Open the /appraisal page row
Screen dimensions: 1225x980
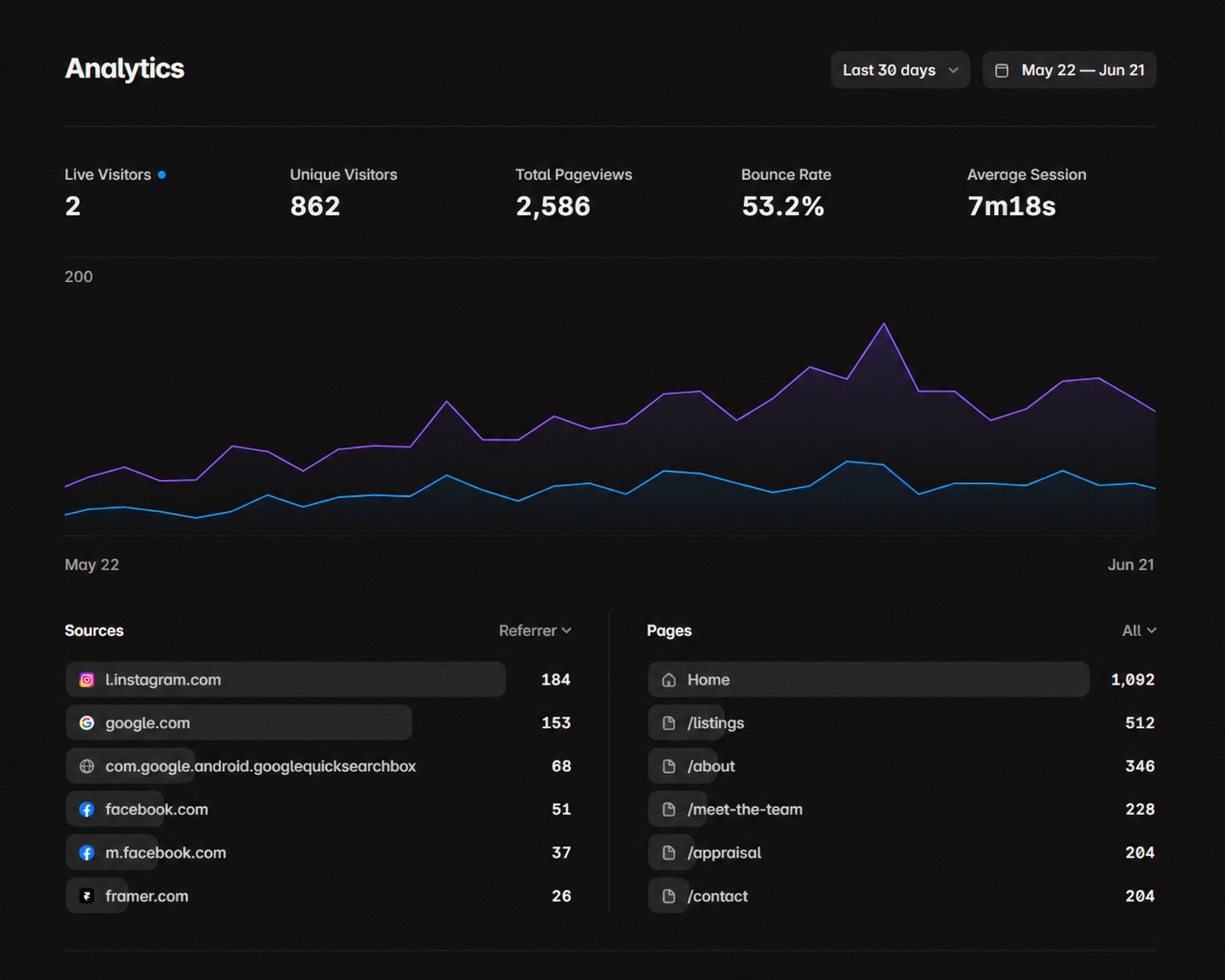[902, 852]
